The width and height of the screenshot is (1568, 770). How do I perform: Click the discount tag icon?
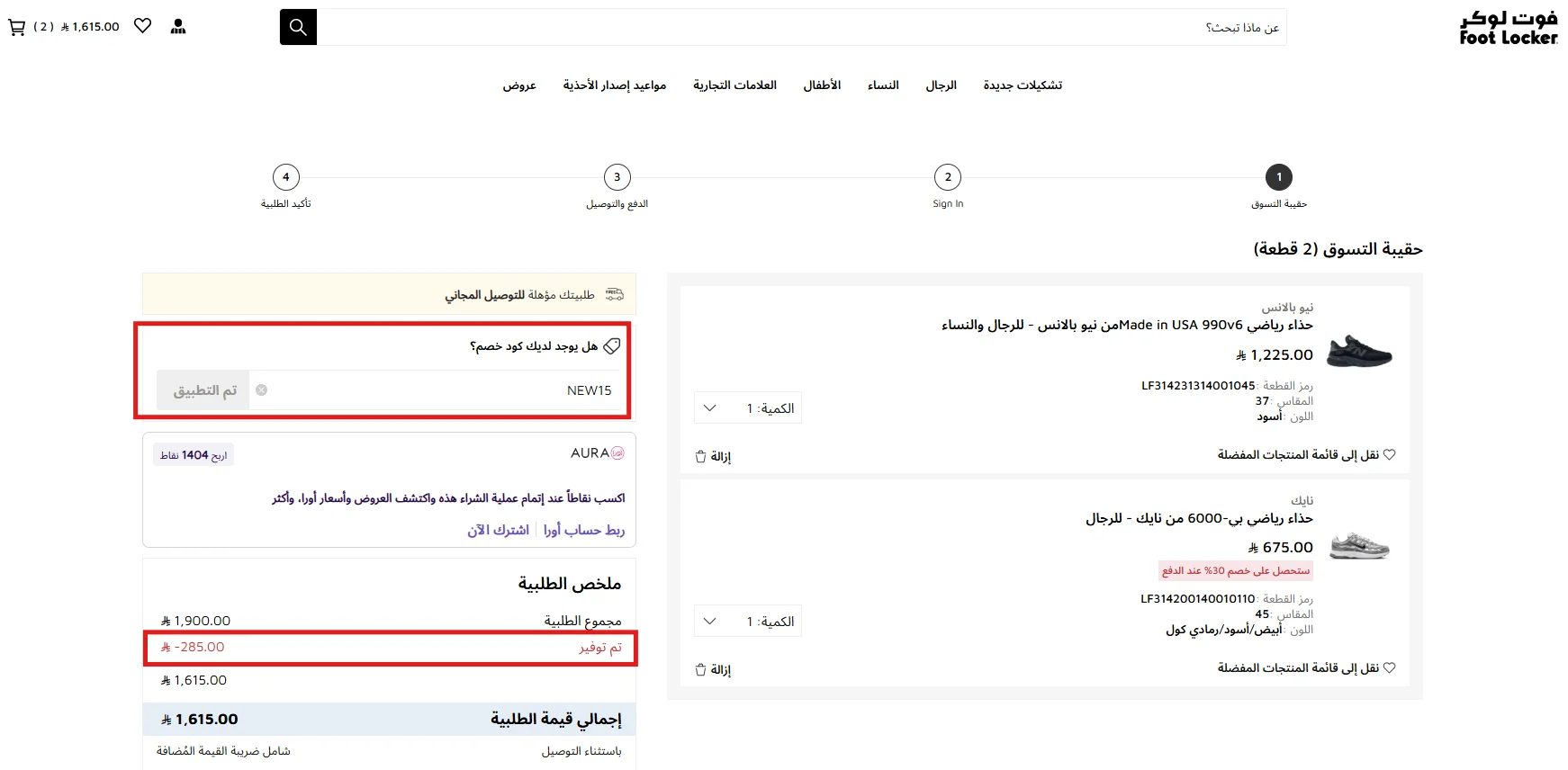pyautogui.click(x=612, y=346)
